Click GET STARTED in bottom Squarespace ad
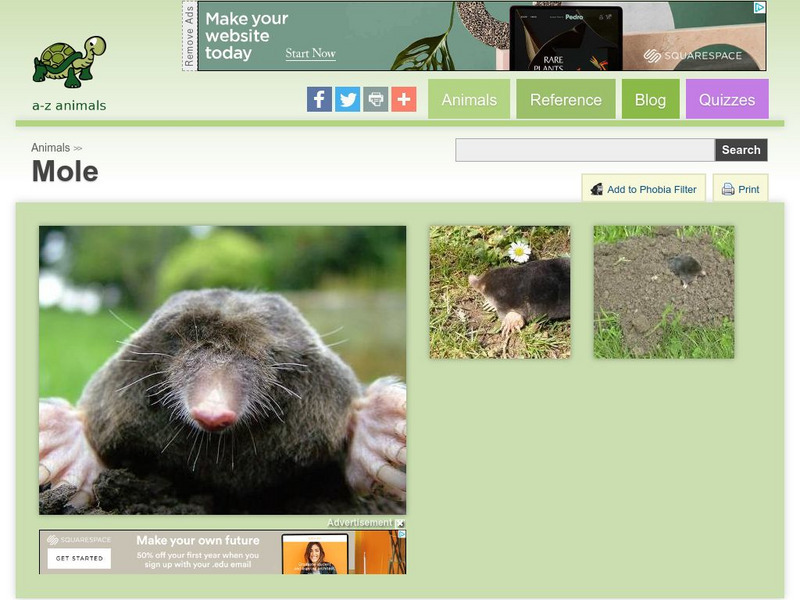Image resolution: width=800 pixels, height=600 pixels. (80, 558)
